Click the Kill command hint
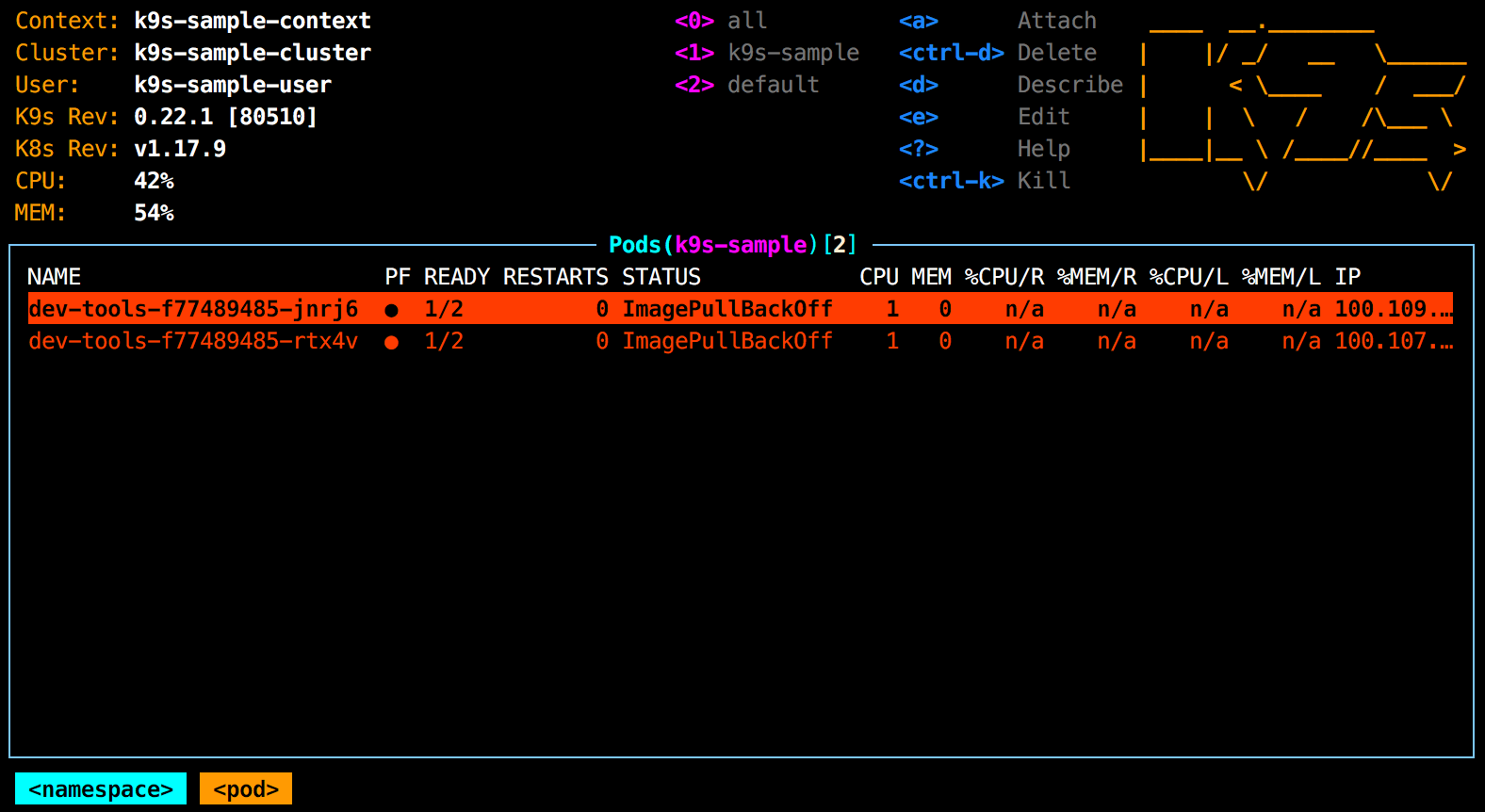The width and height of the screenshot is (1485, 812). (x=1044, y=181)
